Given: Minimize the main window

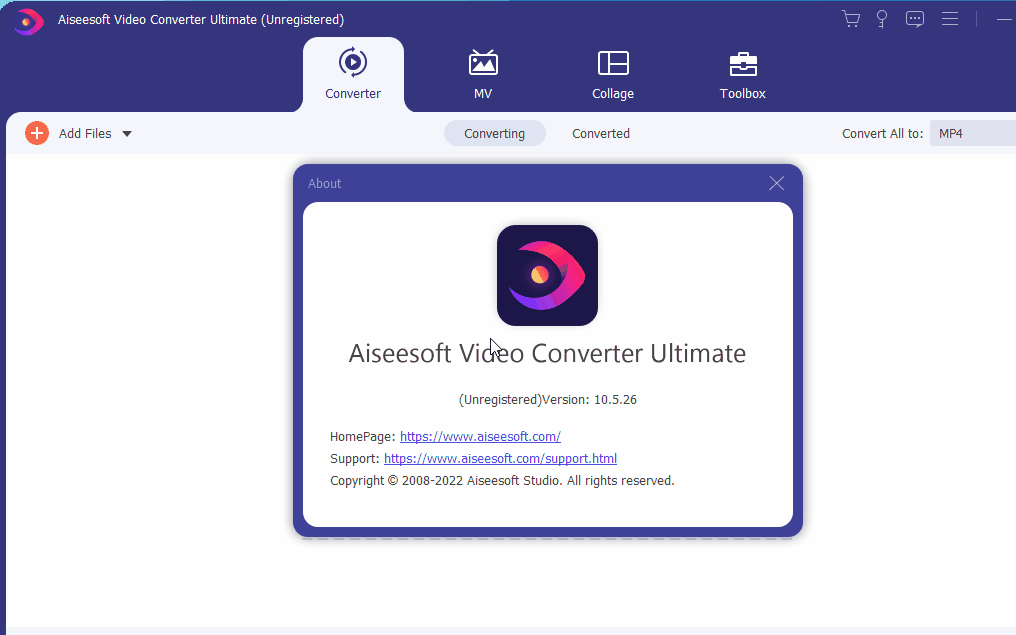Looking at the screenshot, I should pyautogui.click(x=1004, y=19).
